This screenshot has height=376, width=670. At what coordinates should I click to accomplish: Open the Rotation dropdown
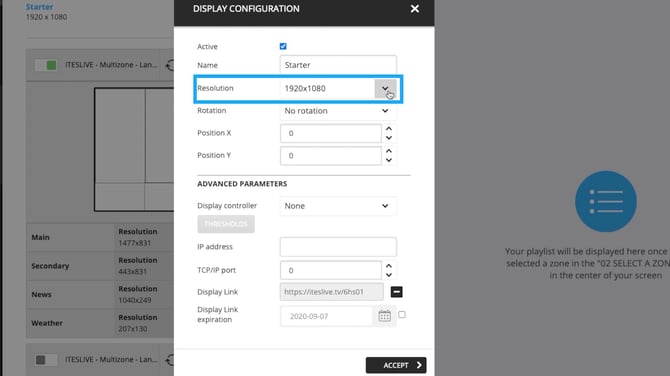point(338,111)
